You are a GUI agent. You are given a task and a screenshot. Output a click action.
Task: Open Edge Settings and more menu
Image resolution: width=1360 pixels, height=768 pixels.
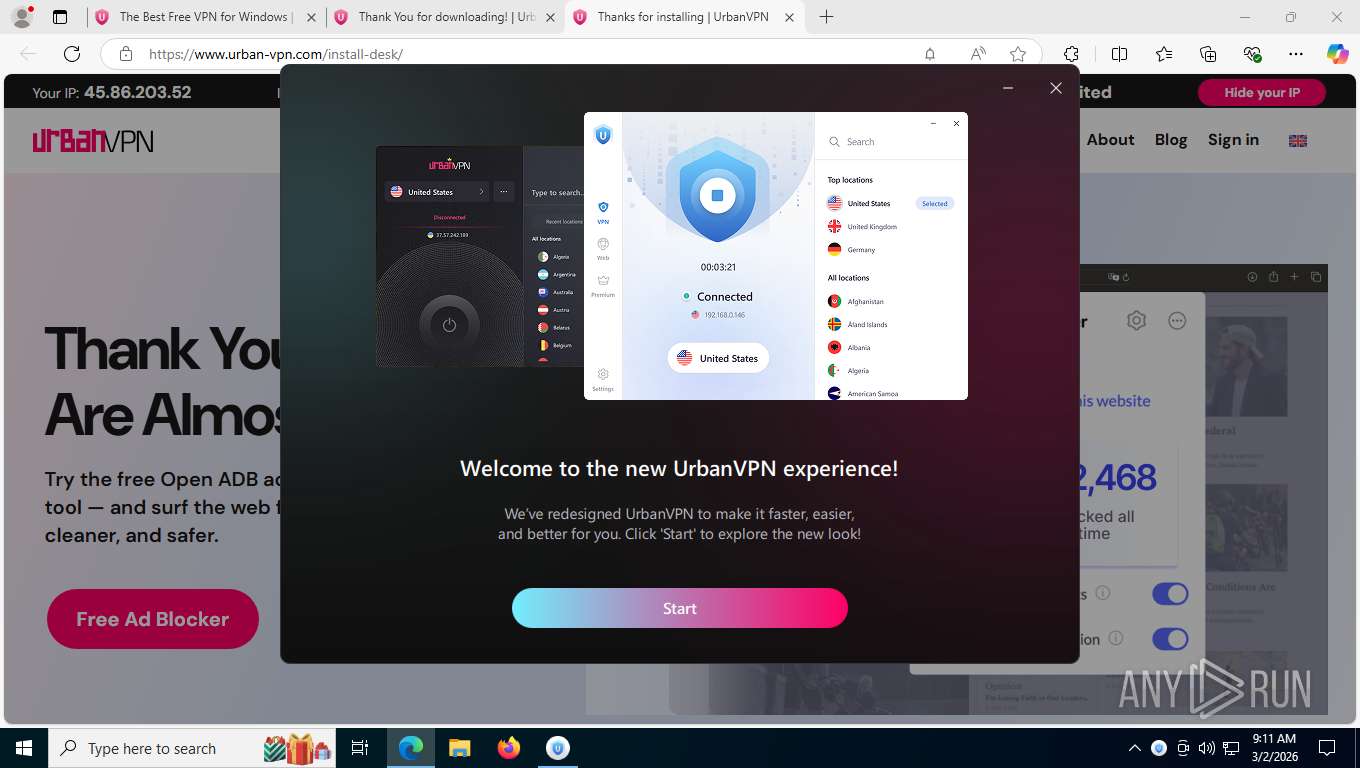1296,54
